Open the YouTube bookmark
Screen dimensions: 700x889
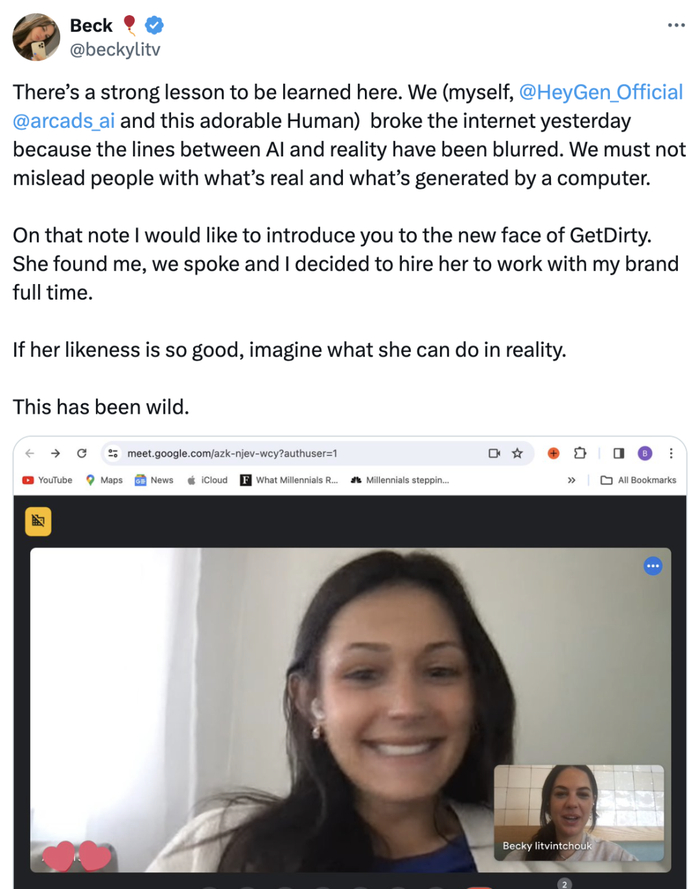click(47, 480)
